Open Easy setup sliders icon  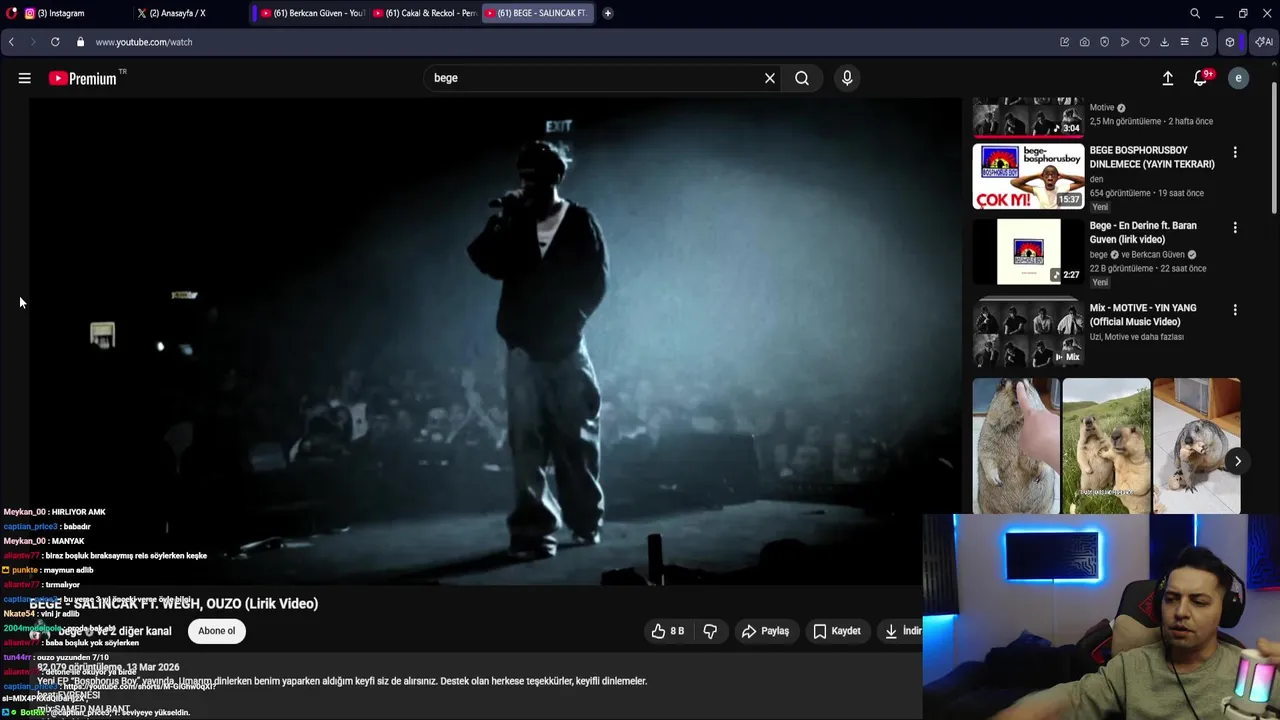click(x=1184, y=42)
